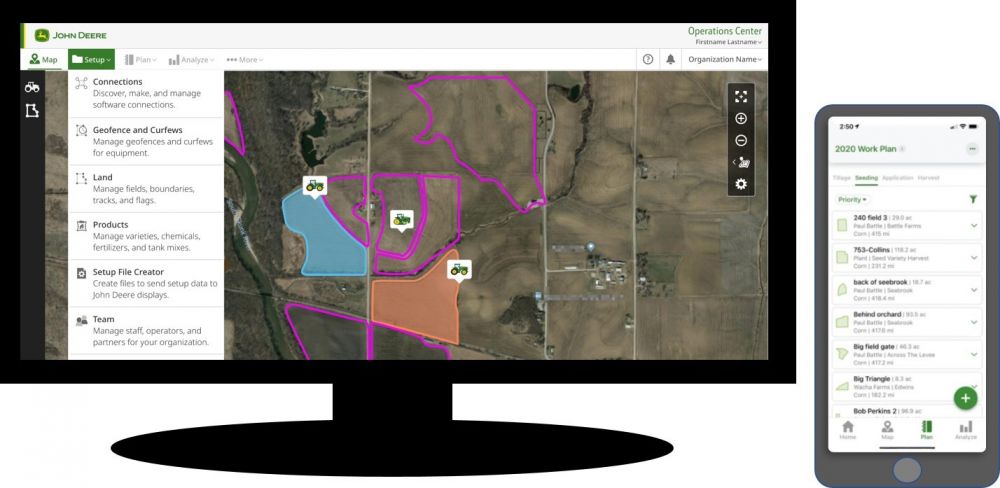Click tractor marker in the middle field
1000x488 pixels.
coord(401,219)
